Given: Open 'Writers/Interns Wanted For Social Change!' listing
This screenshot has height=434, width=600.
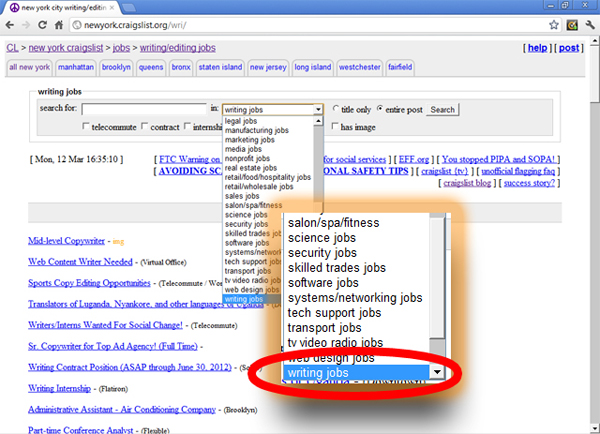Looking at the screenshot, I should [x=105, y=325].
